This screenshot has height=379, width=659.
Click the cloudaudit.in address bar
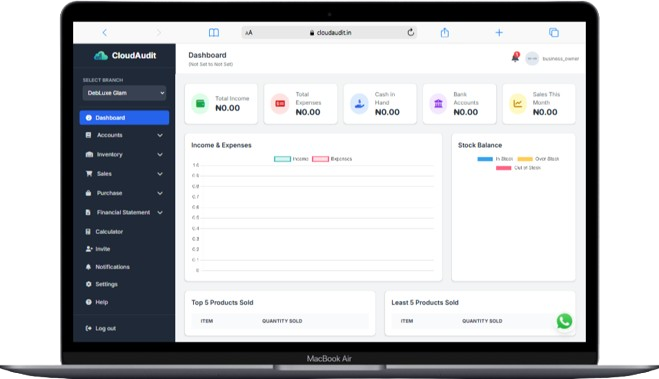330,32
